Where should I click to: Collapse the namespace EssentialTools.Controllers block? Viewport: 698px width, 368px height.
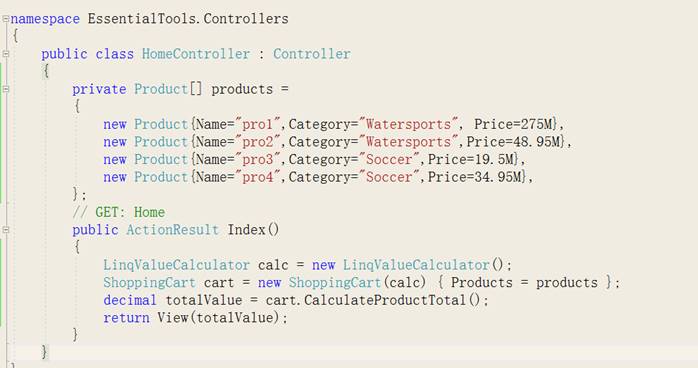(5, 19)
